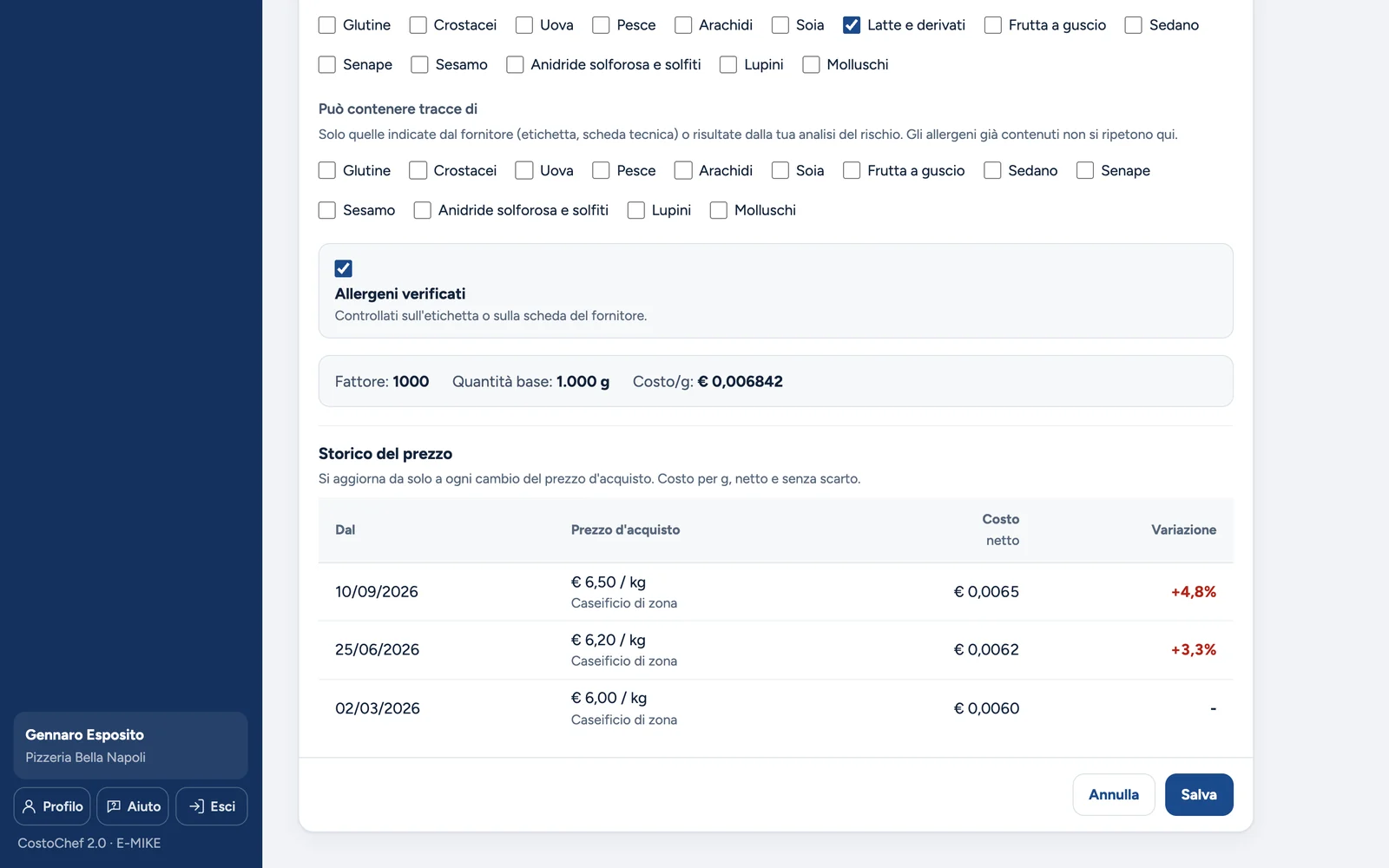Check Sesamo under Può contenere tracce di
Image resolution: width=1389 pixels, height=868 pixels.
[x=327, y=210]
